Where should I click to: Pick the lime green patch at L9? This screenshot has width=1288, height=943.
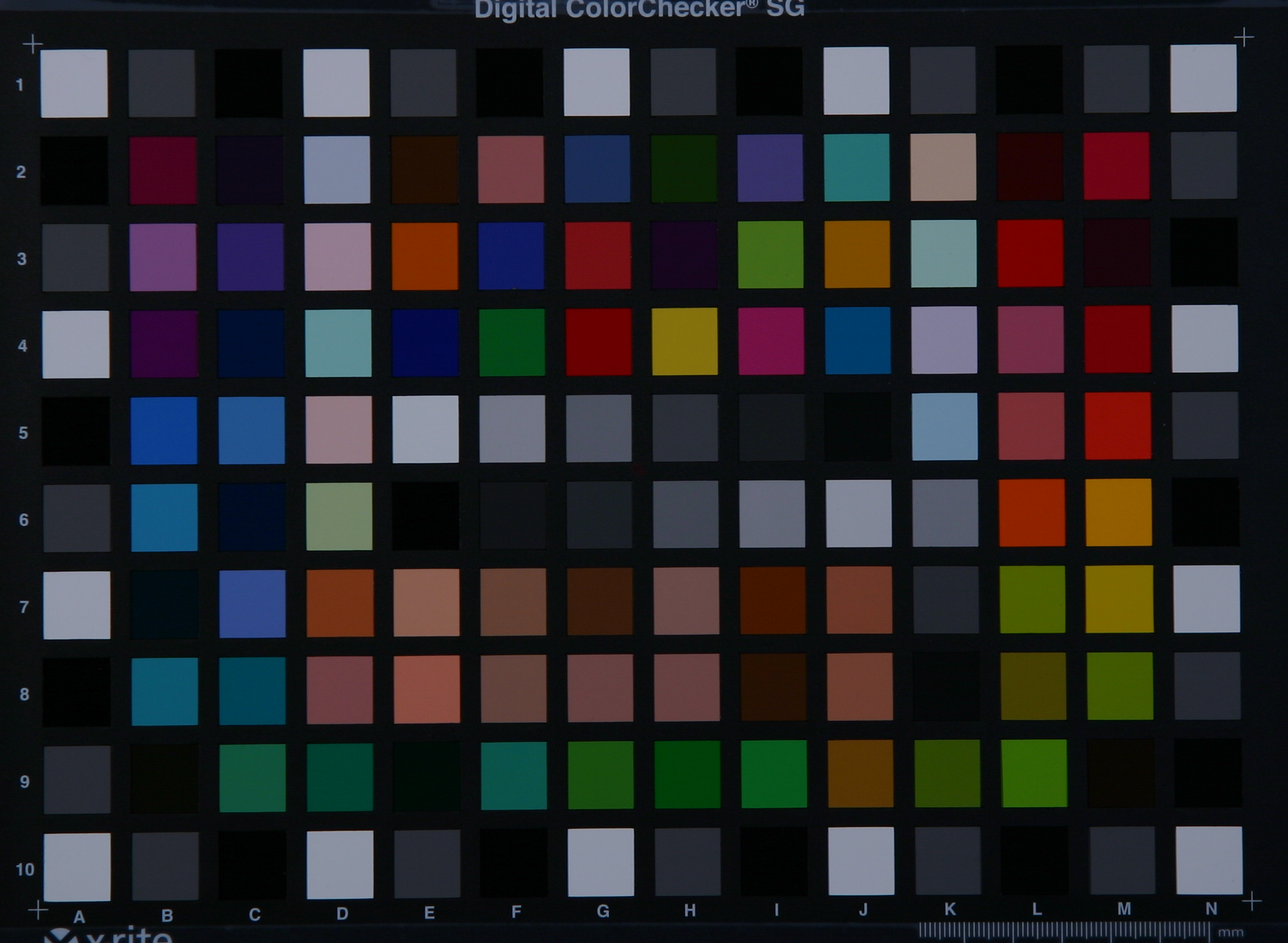[x=1034, y=773]
